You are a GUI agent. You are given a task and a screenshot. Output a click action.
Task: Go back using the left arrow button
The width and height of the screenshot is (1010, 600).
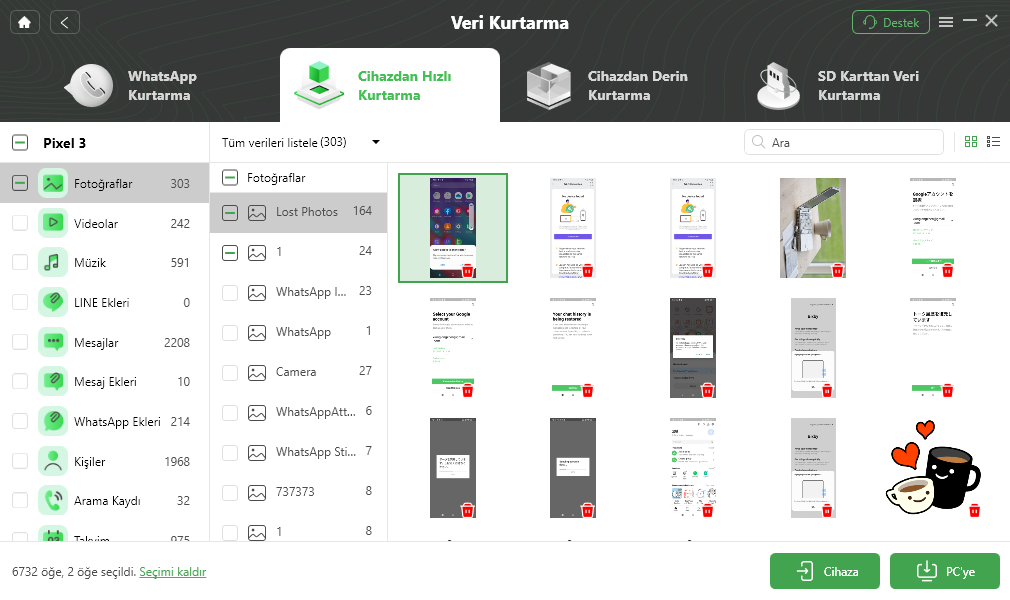click(x=64, y=22)
